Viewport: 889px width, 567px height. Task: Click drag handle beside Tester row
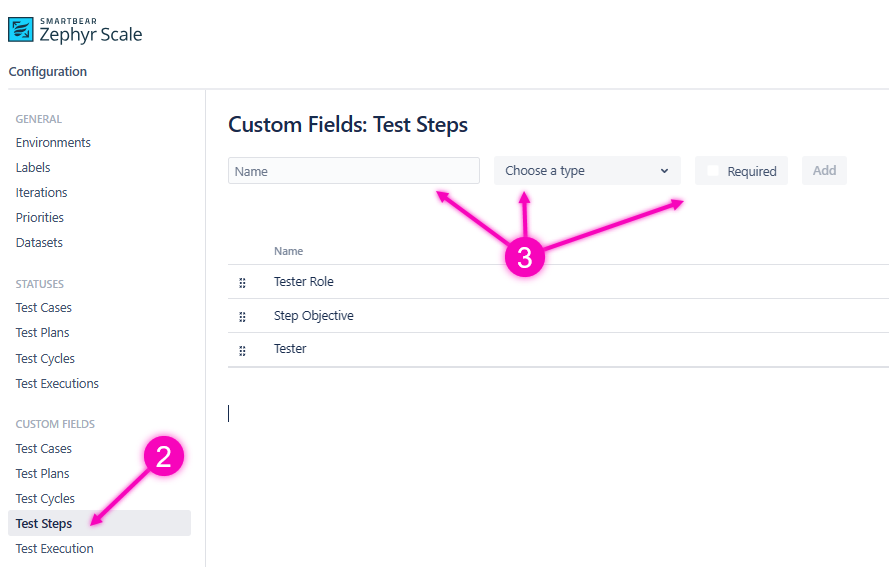[x=242, y=350]
